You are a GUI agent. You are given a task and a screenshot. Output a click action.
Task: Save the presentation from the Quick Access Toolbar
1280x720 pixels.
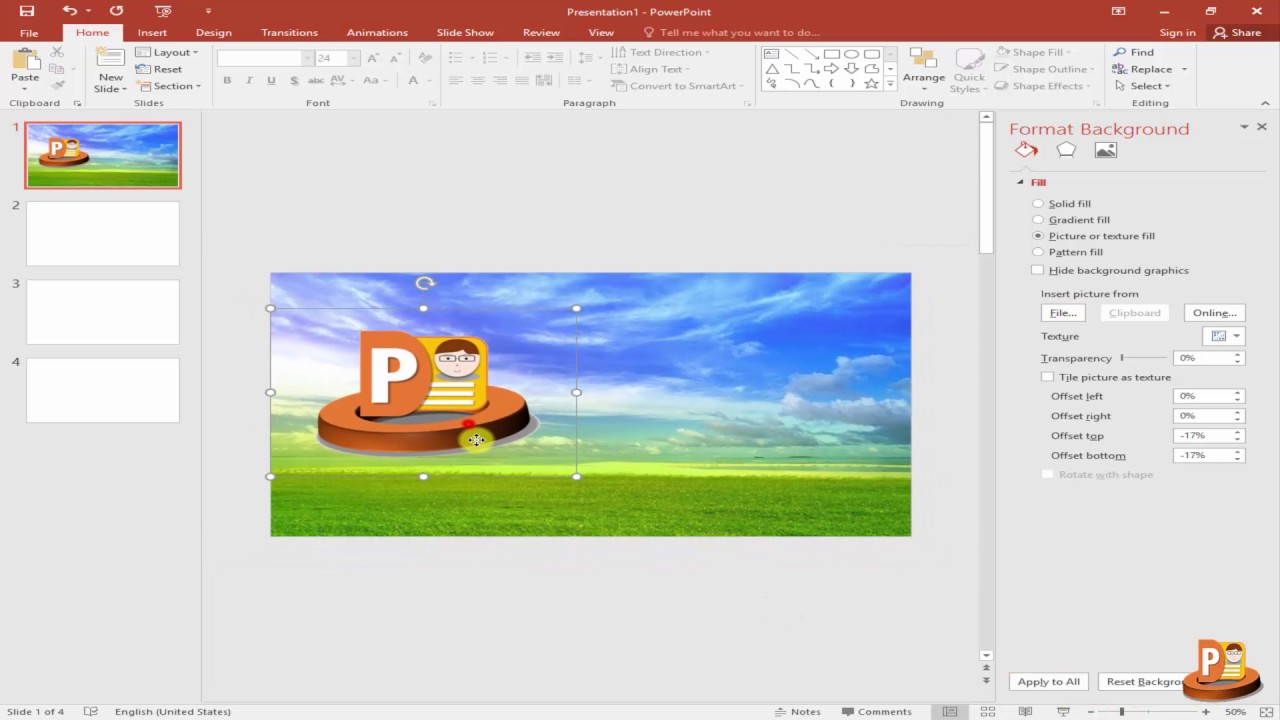pos(27,11)
